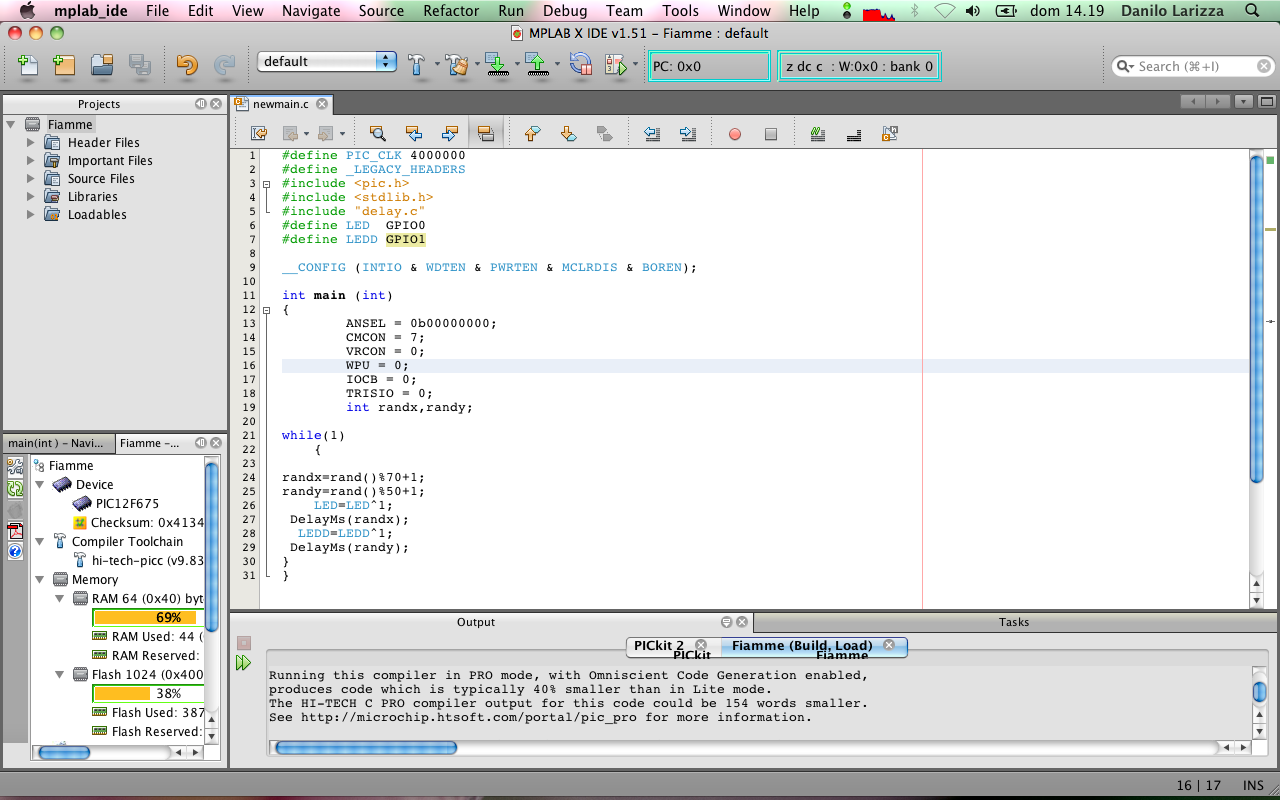Open the Debug menu
1280x800 pixels.
[566, 11]
